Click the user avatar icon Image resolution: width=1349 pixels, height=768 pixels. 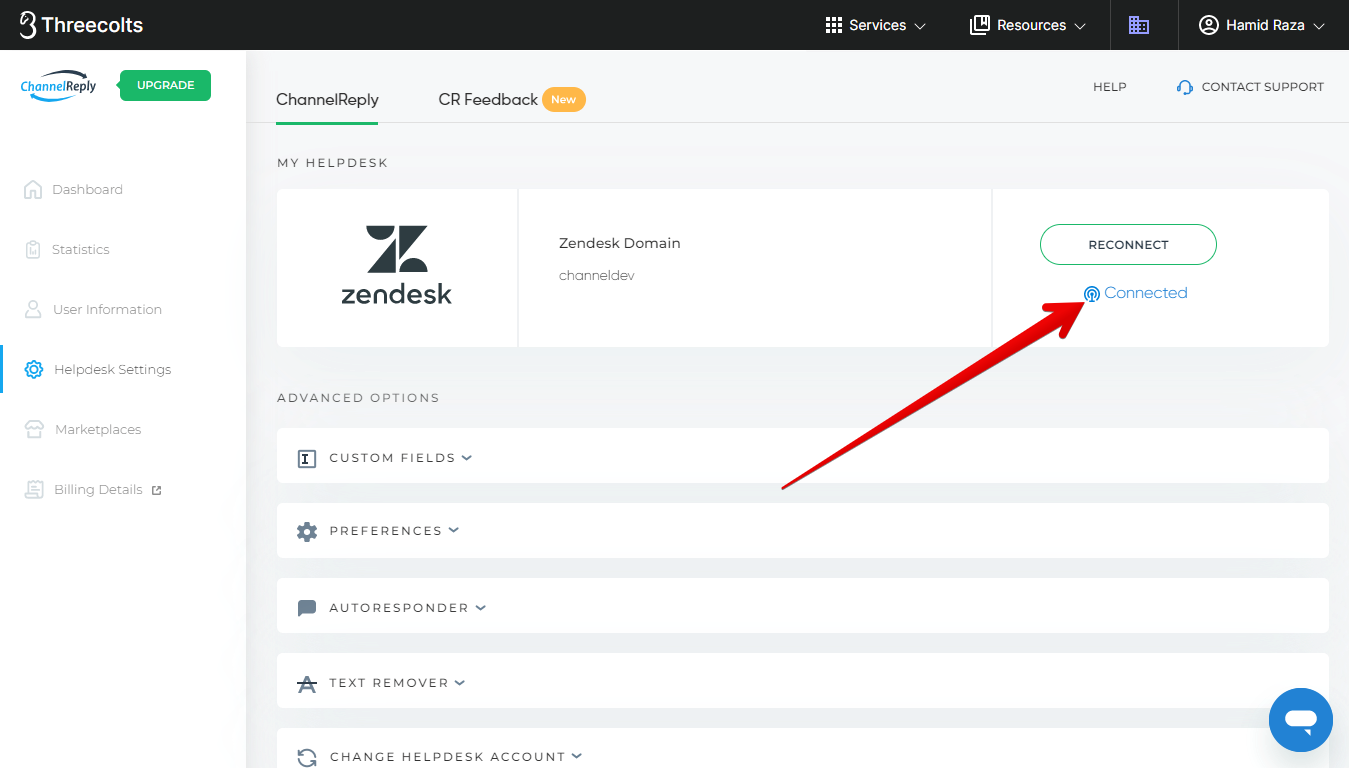1209,25
